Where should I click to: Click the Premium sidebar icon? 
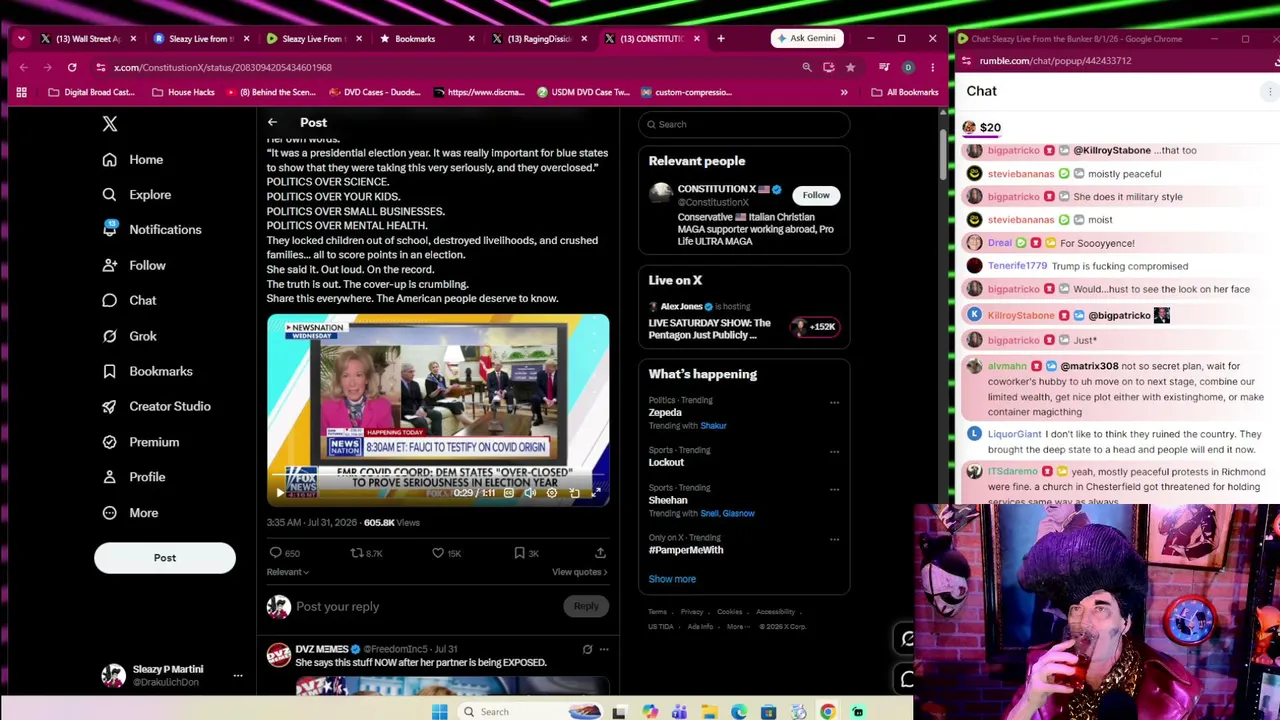(109, 442)
